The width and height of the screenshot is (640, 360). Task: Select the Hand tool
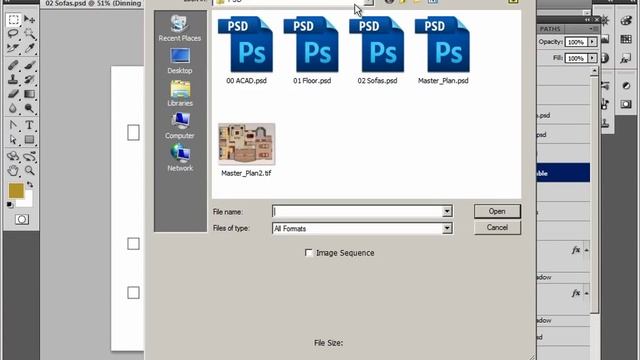click(x=13, y=170)
